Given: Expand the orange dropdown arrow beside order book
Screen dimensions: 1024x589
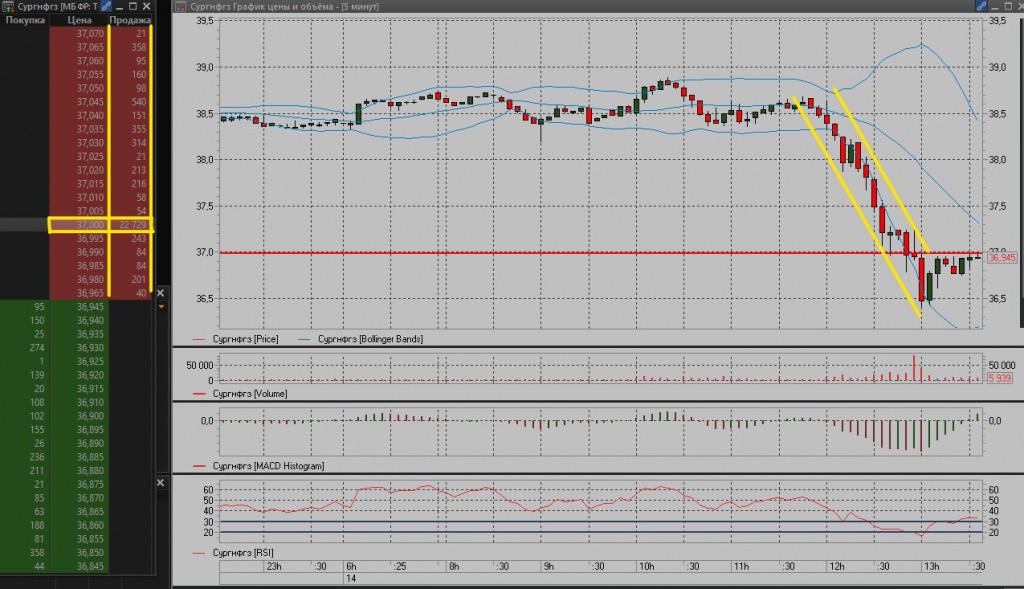Looking at the screenshot, I should (162, 307).
